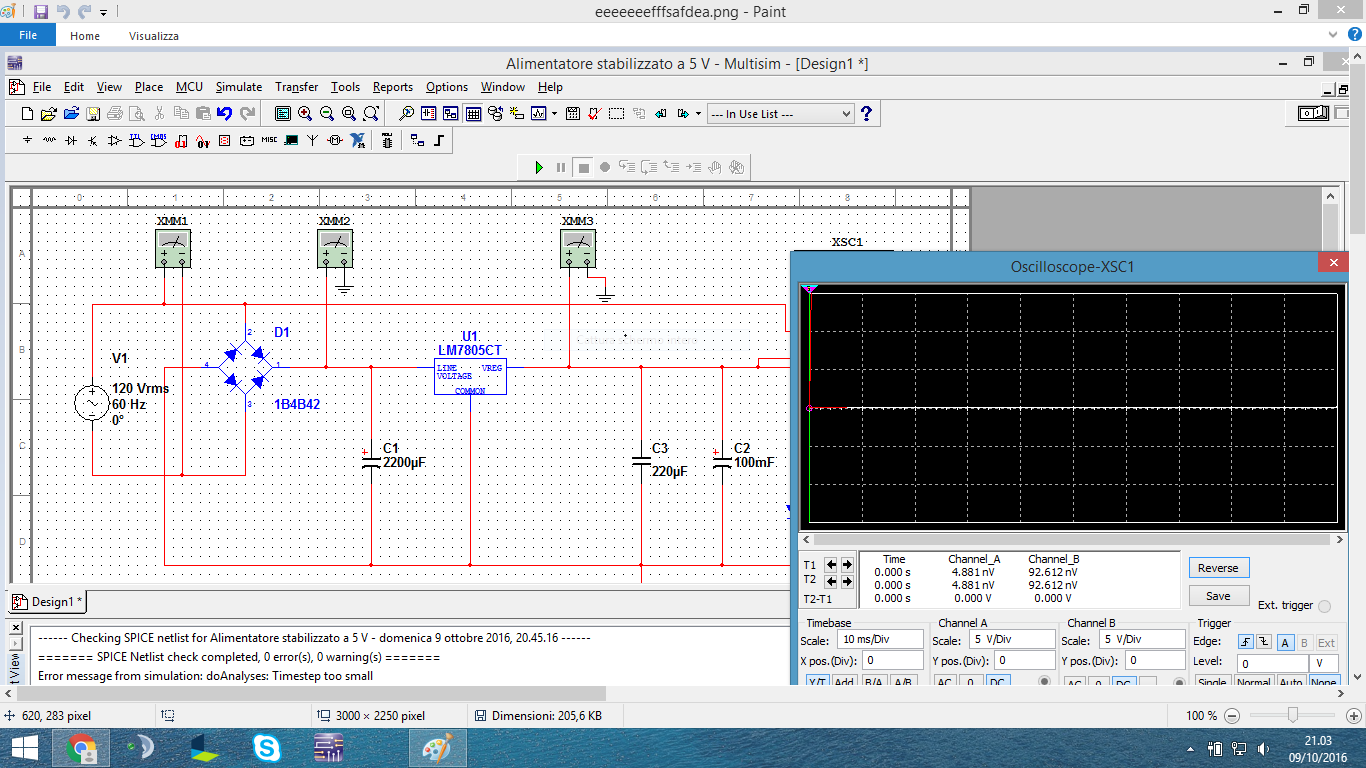Click the blue Undo arrow in Multisim toolbar

coord(225,114)
